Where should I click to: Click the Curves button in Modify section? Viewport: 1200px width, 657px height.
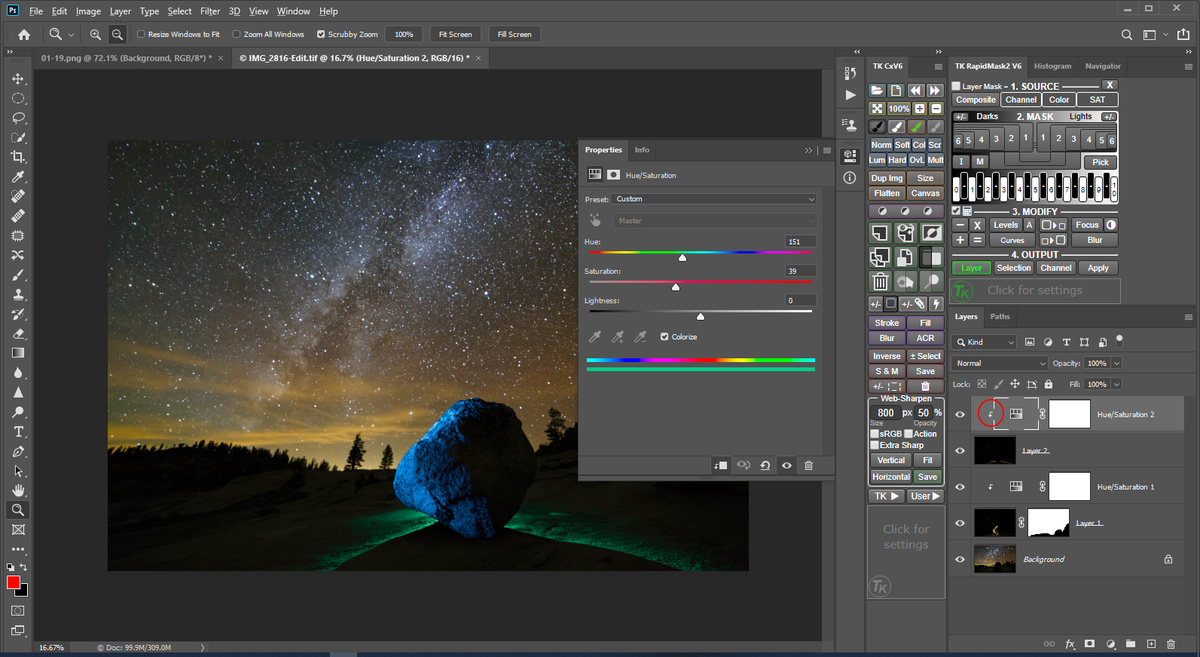1012,240
